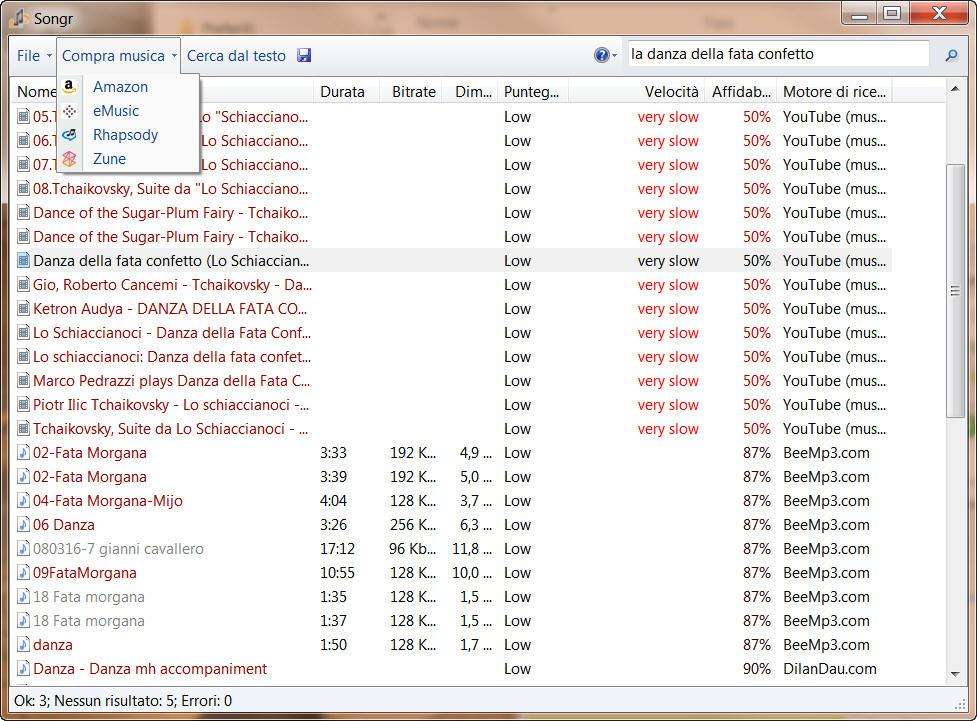This screenshot has height=721, width=977.
Task: Sort by Bitrate column header
Action: tap(411, 92)
